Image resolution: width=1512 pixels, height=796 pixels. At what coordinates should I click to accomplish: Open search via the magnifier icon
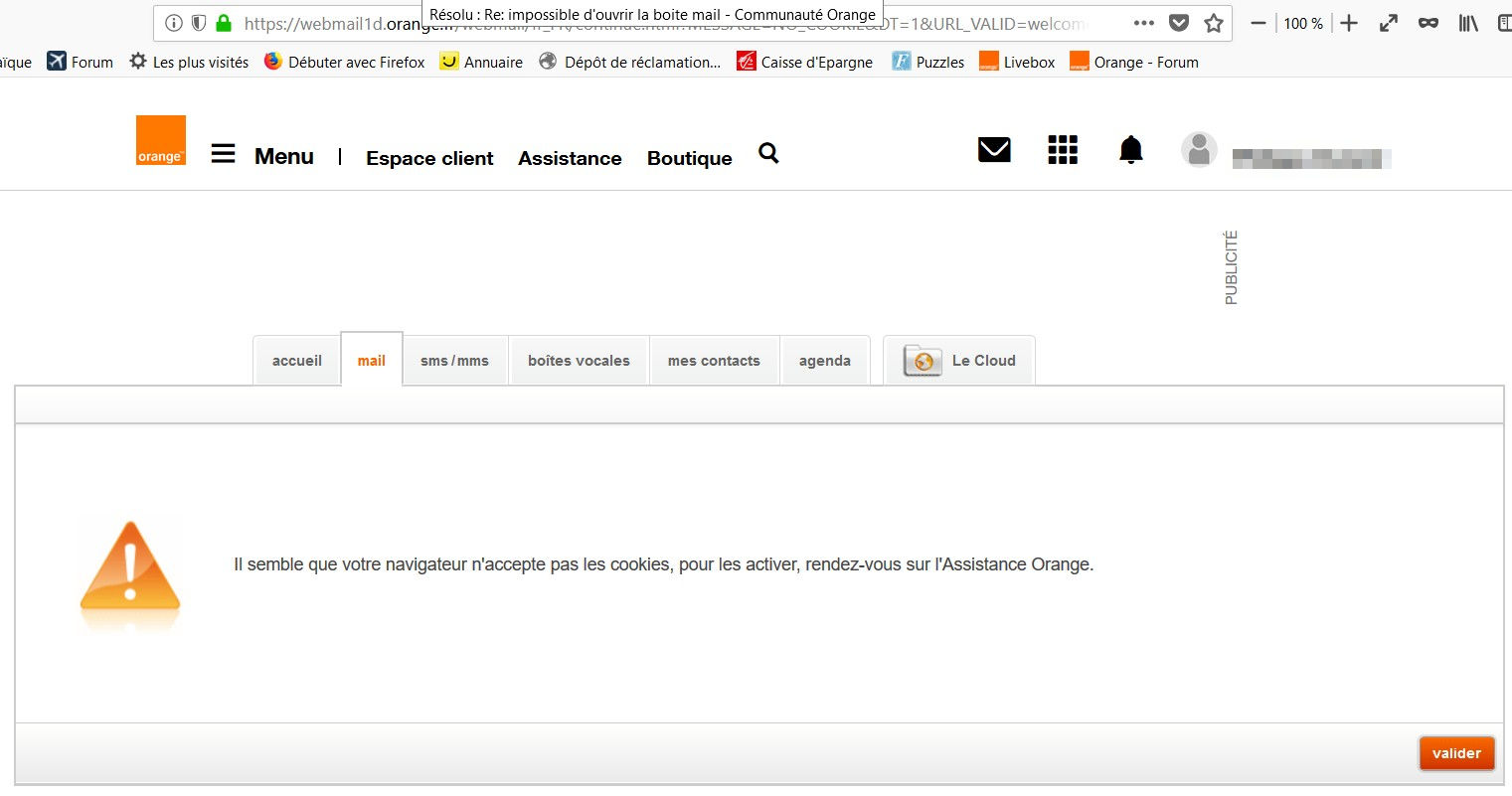[767, 154]
